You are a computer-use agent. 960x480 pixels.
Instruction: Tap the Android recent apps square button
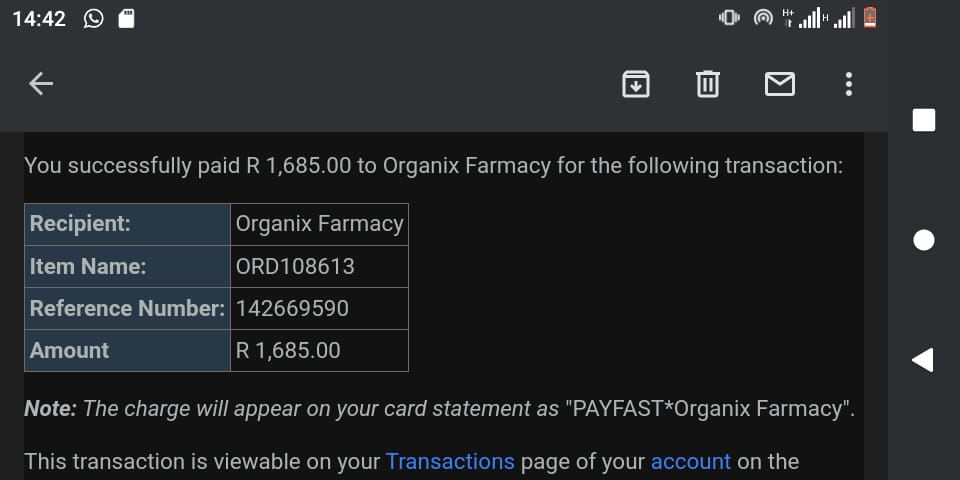(x=924, y=120)
